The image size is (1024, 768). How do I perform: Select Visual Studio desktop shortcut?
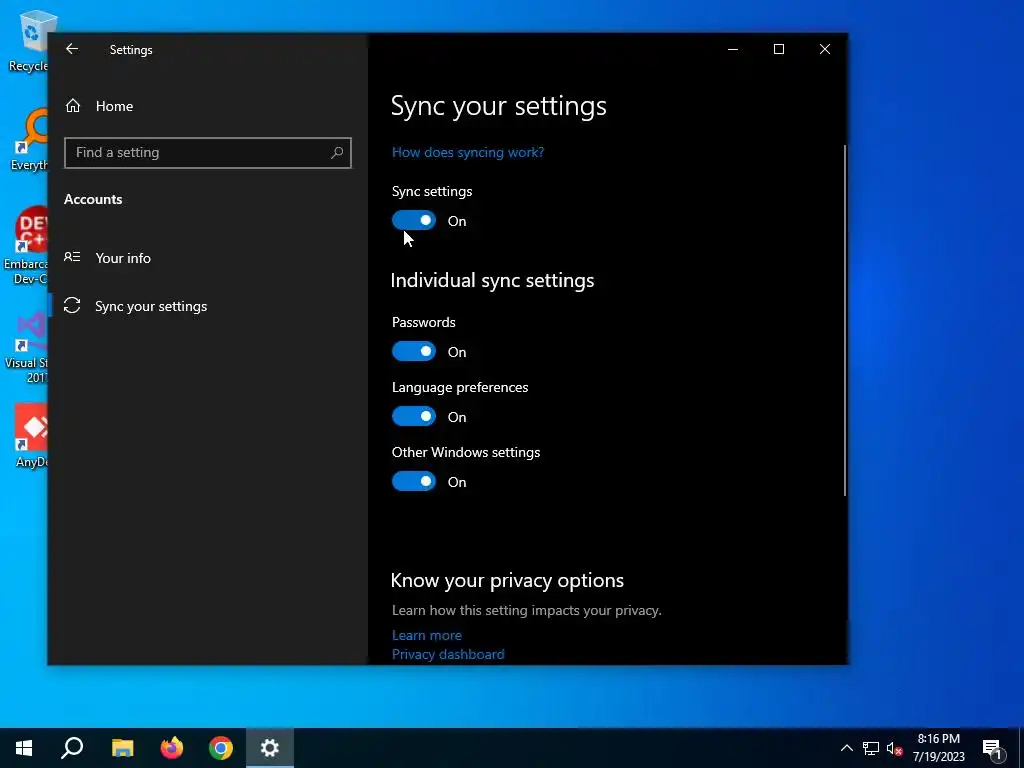(x=27, y=347)
